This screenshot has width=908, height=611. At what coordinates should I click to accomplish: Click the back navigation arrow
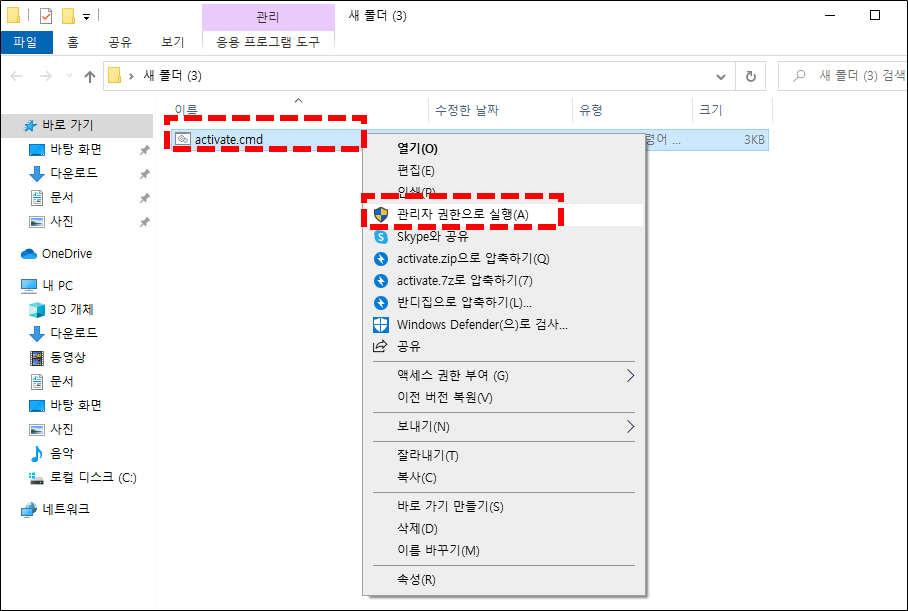click(17, 76)
